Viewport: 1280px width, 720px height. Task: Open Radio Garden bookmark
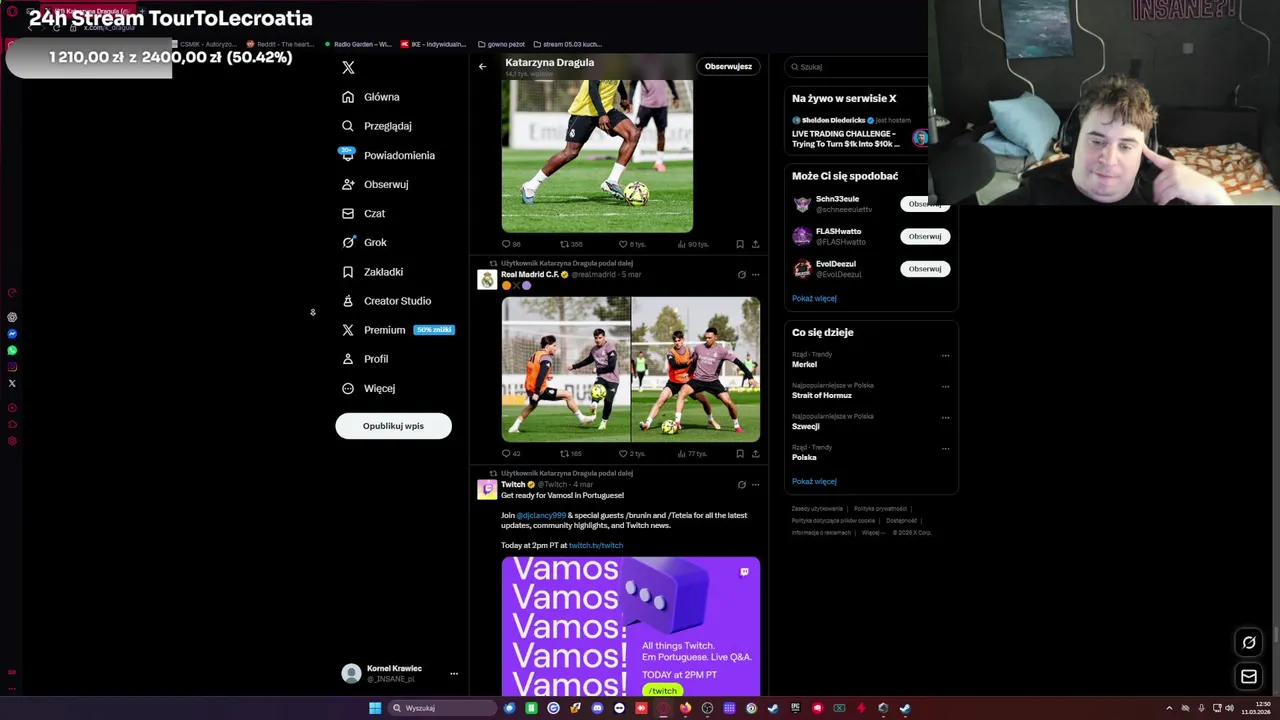358,44
